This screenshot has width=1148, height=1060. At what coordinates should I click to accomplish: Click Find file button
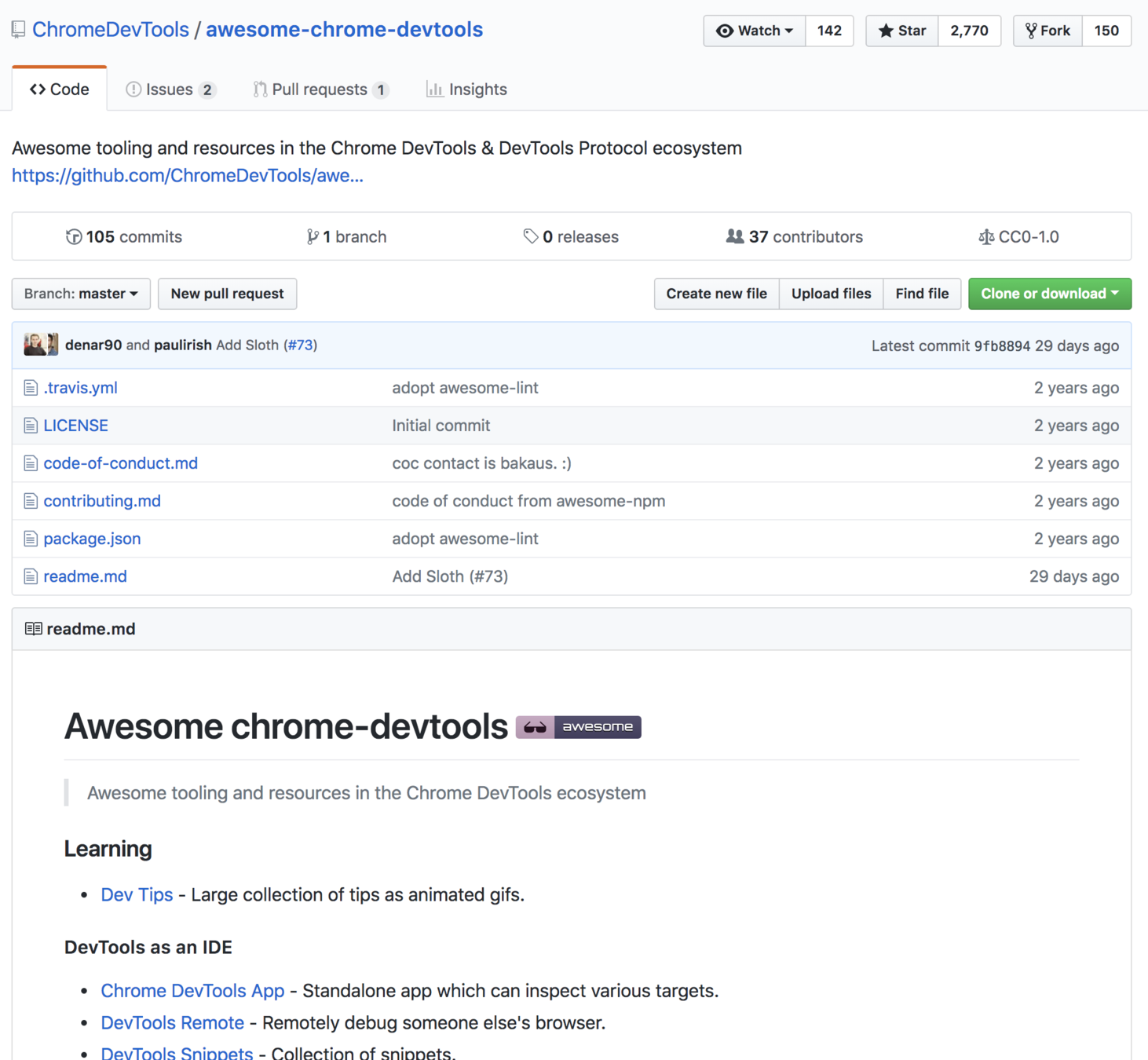[922, 294]
